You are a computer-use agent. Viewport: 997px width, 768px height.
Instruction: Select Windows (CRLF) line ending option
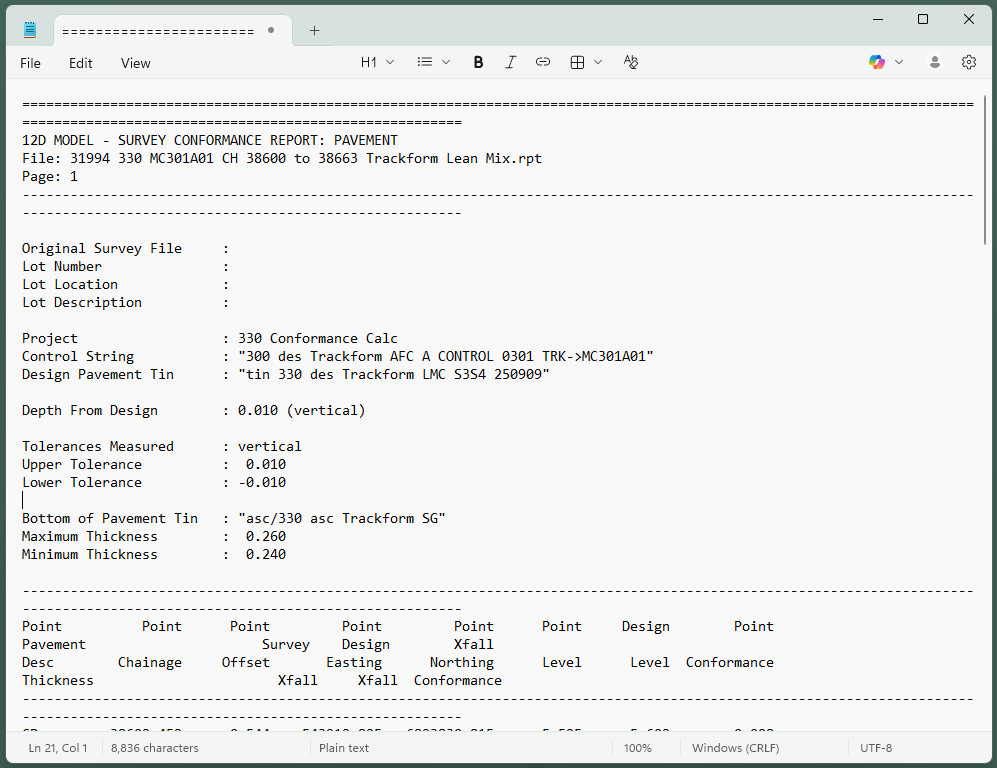735,748
